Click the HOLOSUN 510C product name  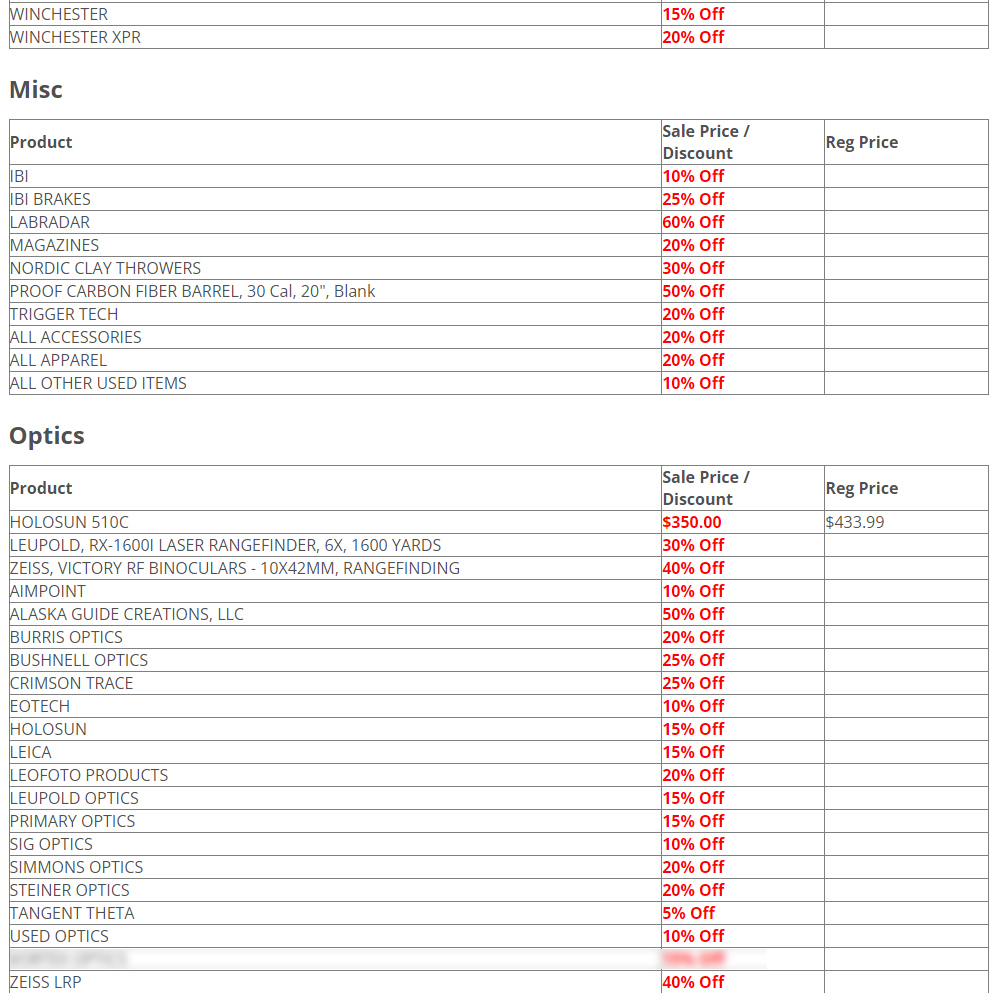69,522
